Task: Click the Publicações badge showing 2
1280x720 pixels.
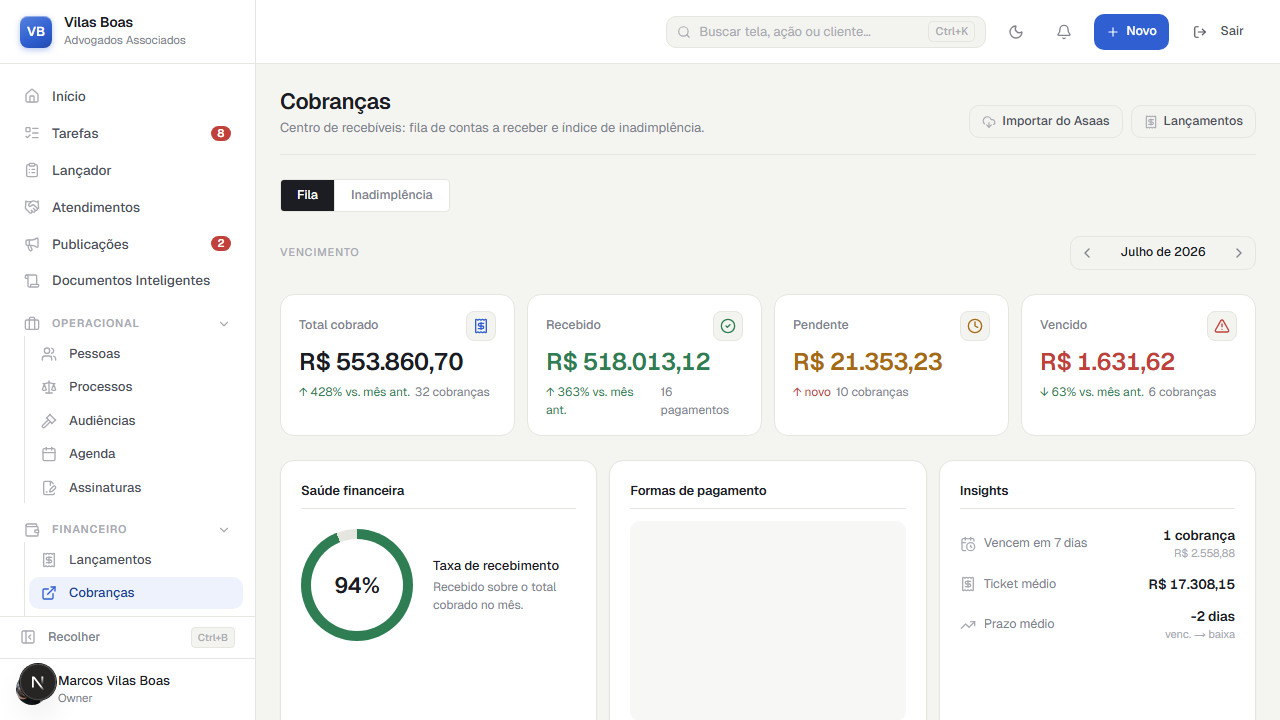Action: coord(221,244)
